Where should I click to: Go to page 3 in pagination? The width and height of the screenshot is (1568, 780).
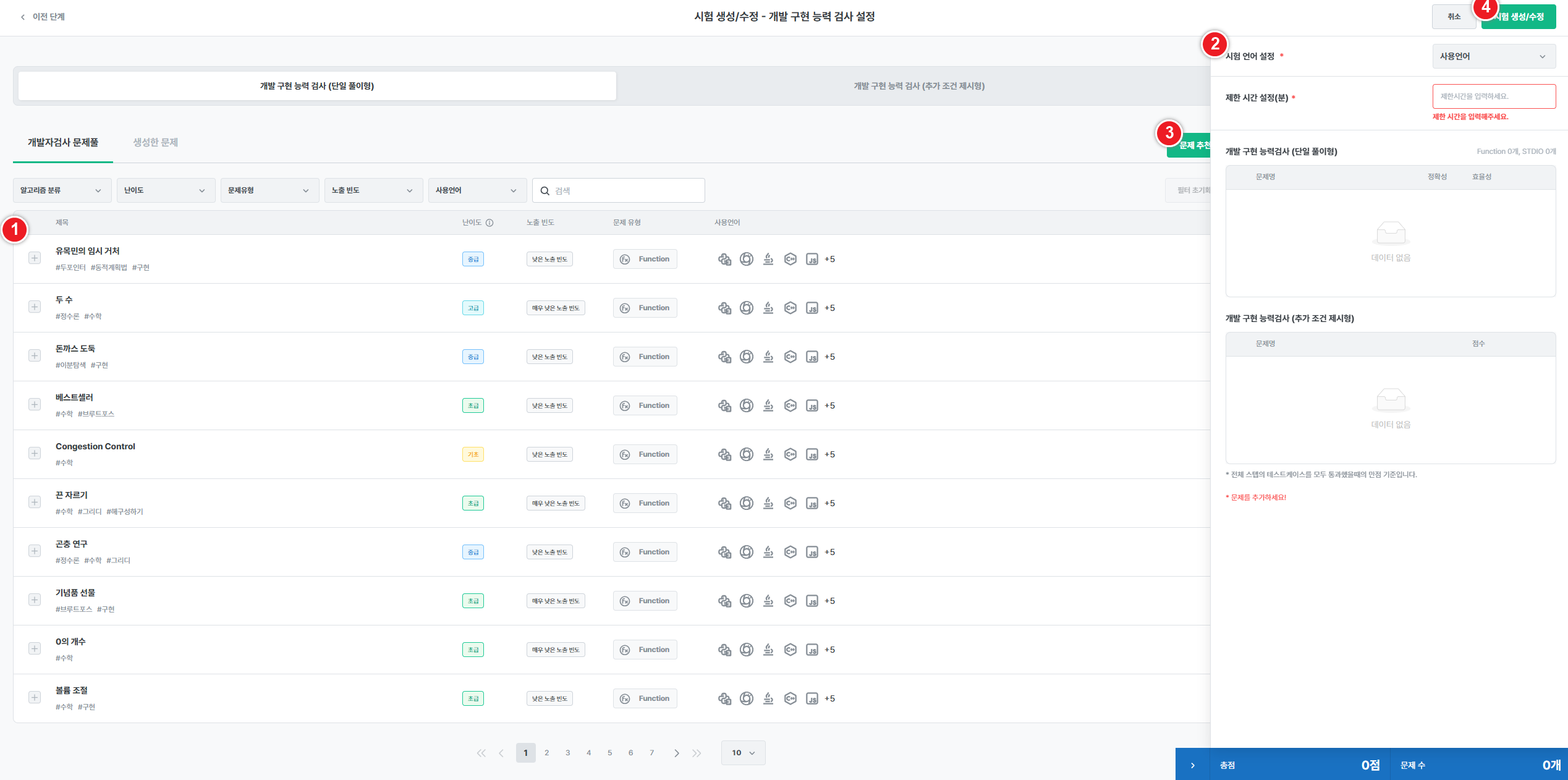coord(567,753)
